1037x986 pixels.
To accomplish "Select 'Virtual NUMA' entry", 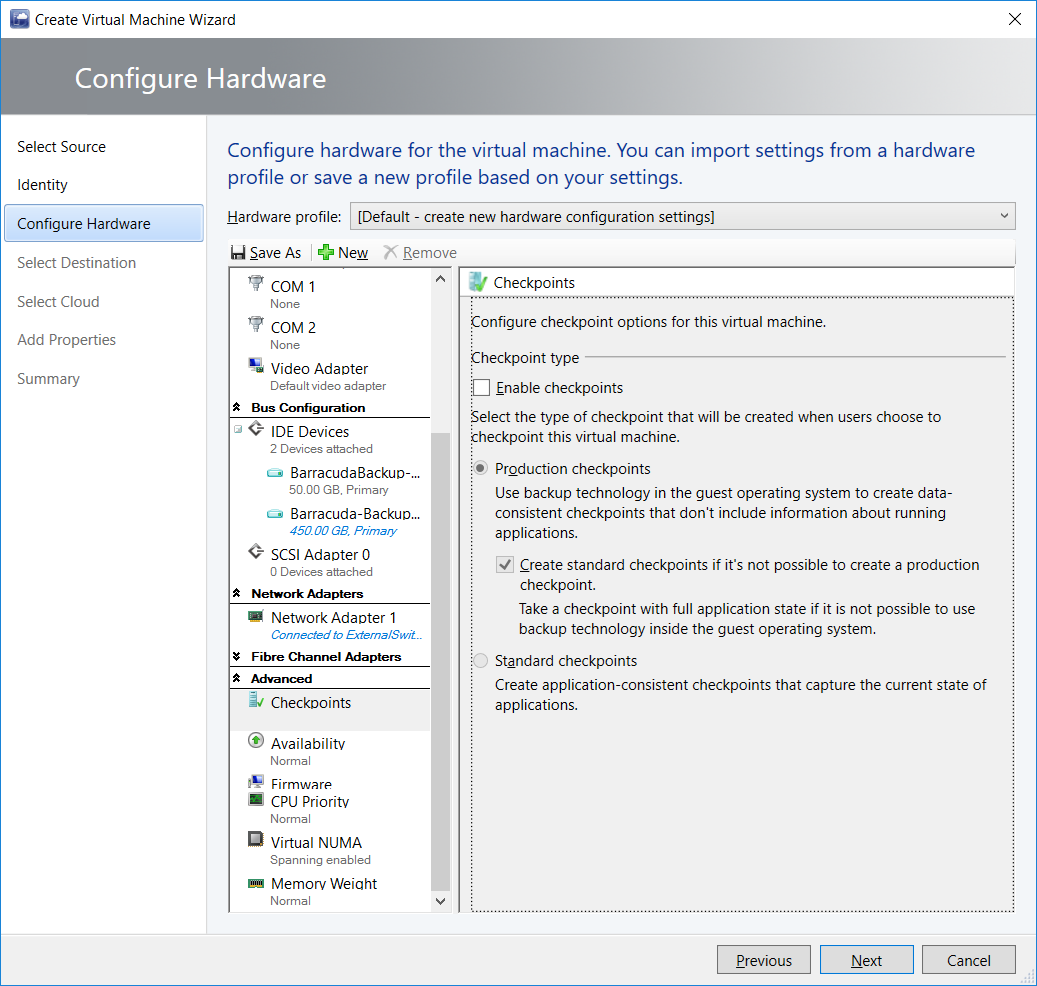I will pyautogui.click(x=330, y=850).
